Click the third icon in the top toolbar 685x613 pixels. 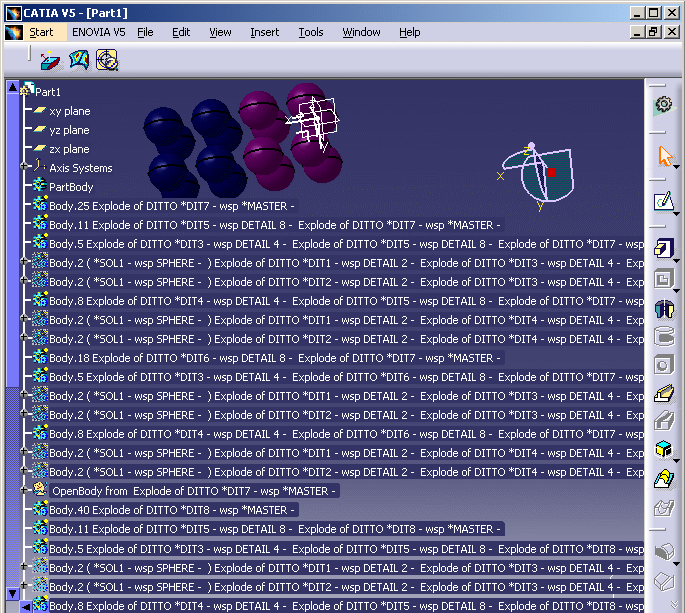click(106, 61)
